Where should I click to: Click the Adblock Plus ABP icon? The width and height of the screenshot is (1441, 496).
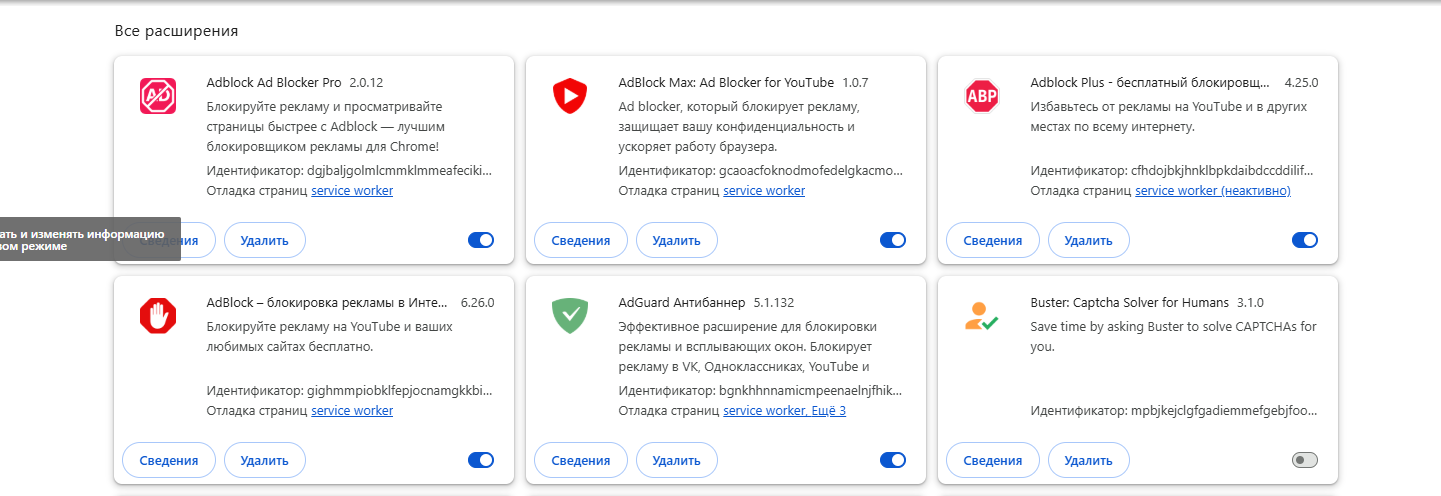tap(982, 96)
